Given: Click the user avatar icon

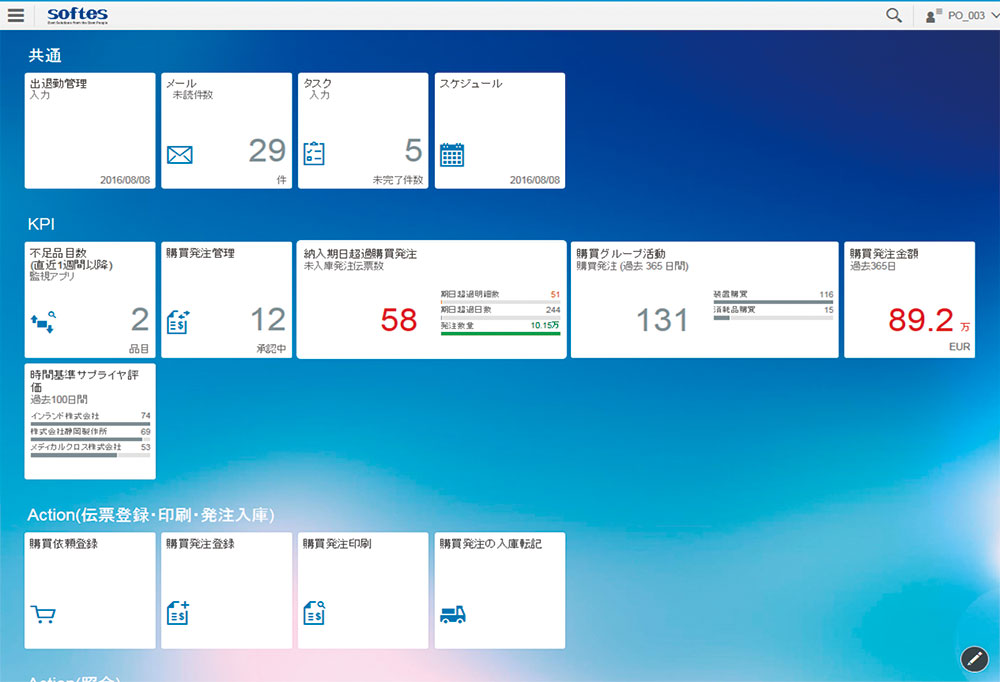Looking at the screenshot, I should click(x=934, y=15).
